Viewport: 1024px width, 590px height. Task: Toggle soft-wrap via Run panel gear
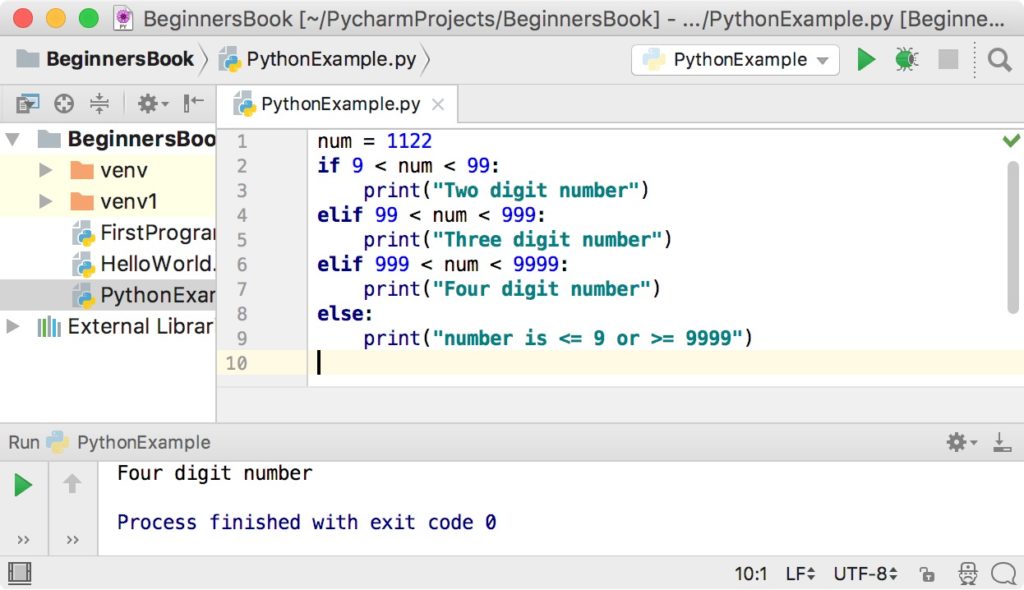[x=955, y=442]
